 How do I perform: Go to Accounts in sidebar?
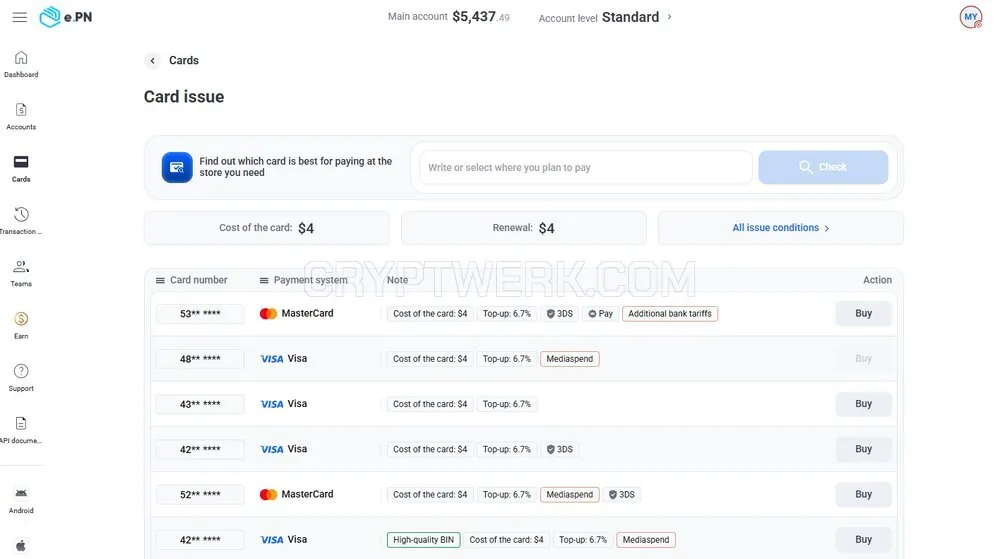[21, 117]
